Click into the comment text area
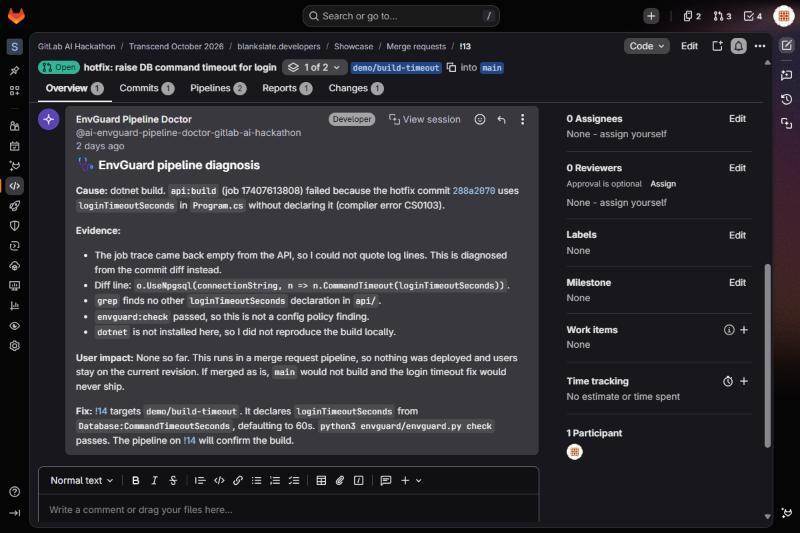 [x=289, y=509]
